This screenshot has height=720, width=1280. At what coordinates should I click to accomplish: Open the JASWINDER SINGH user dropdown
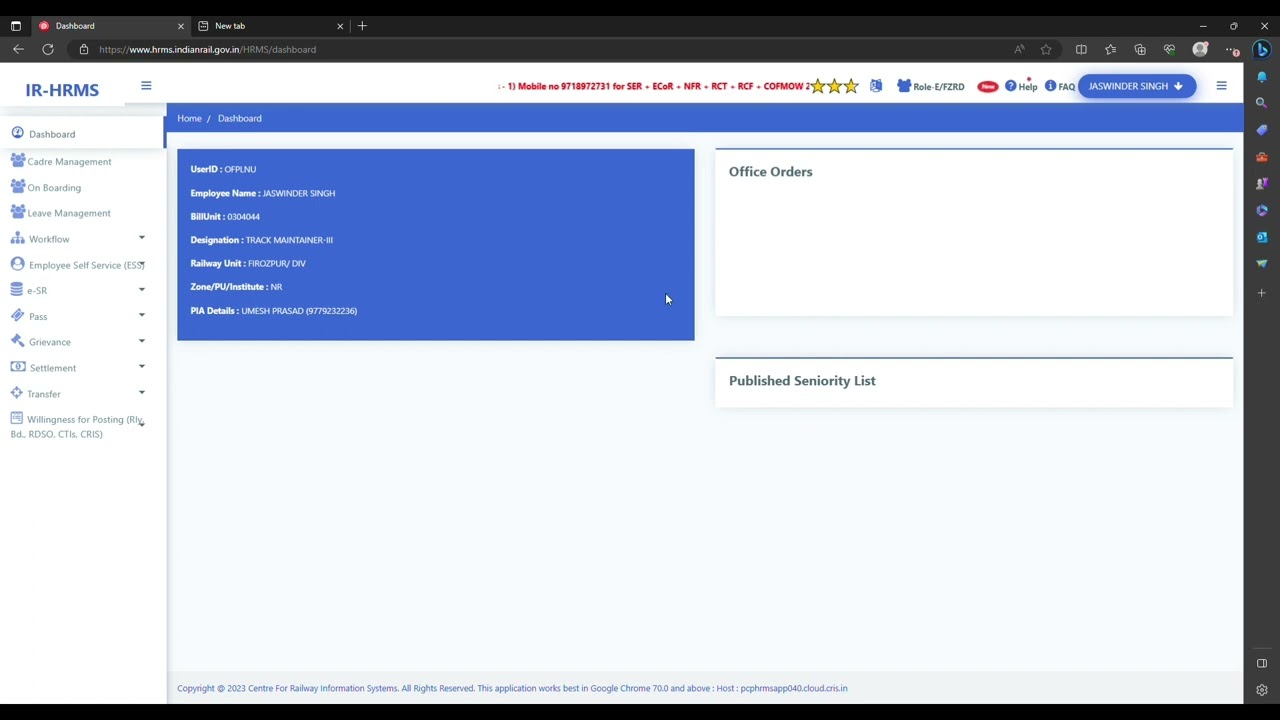pyautogui.click(x=1136, y=86)
